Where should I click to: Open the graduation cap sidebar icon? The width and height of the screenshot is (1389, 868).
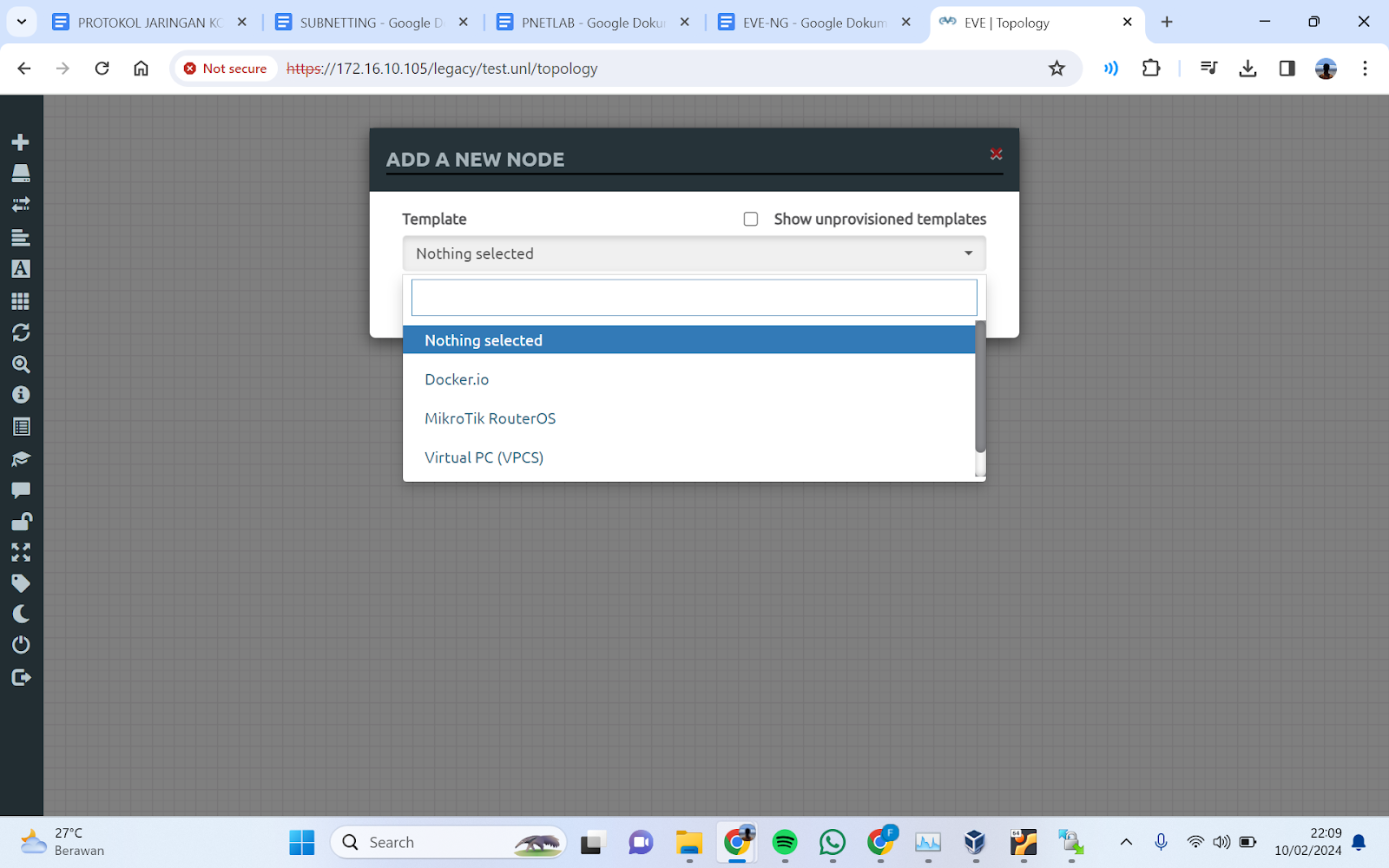pos(21,458)
